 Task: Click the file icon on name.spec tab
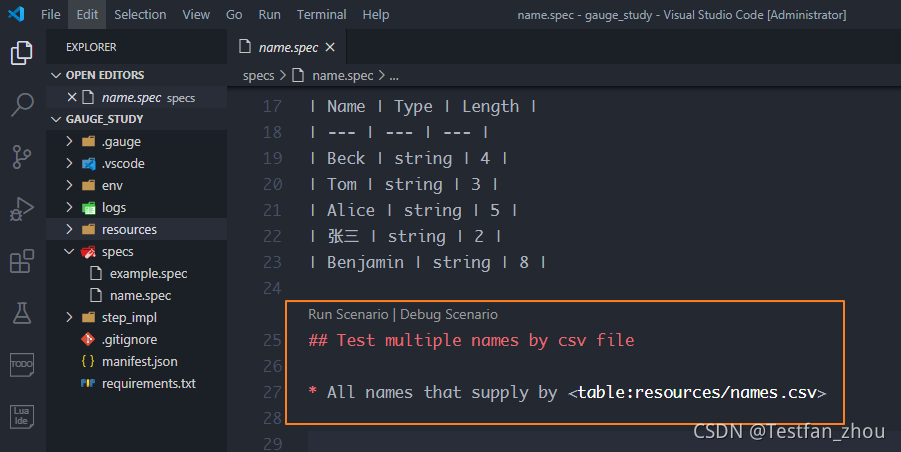tap(245, 47)
